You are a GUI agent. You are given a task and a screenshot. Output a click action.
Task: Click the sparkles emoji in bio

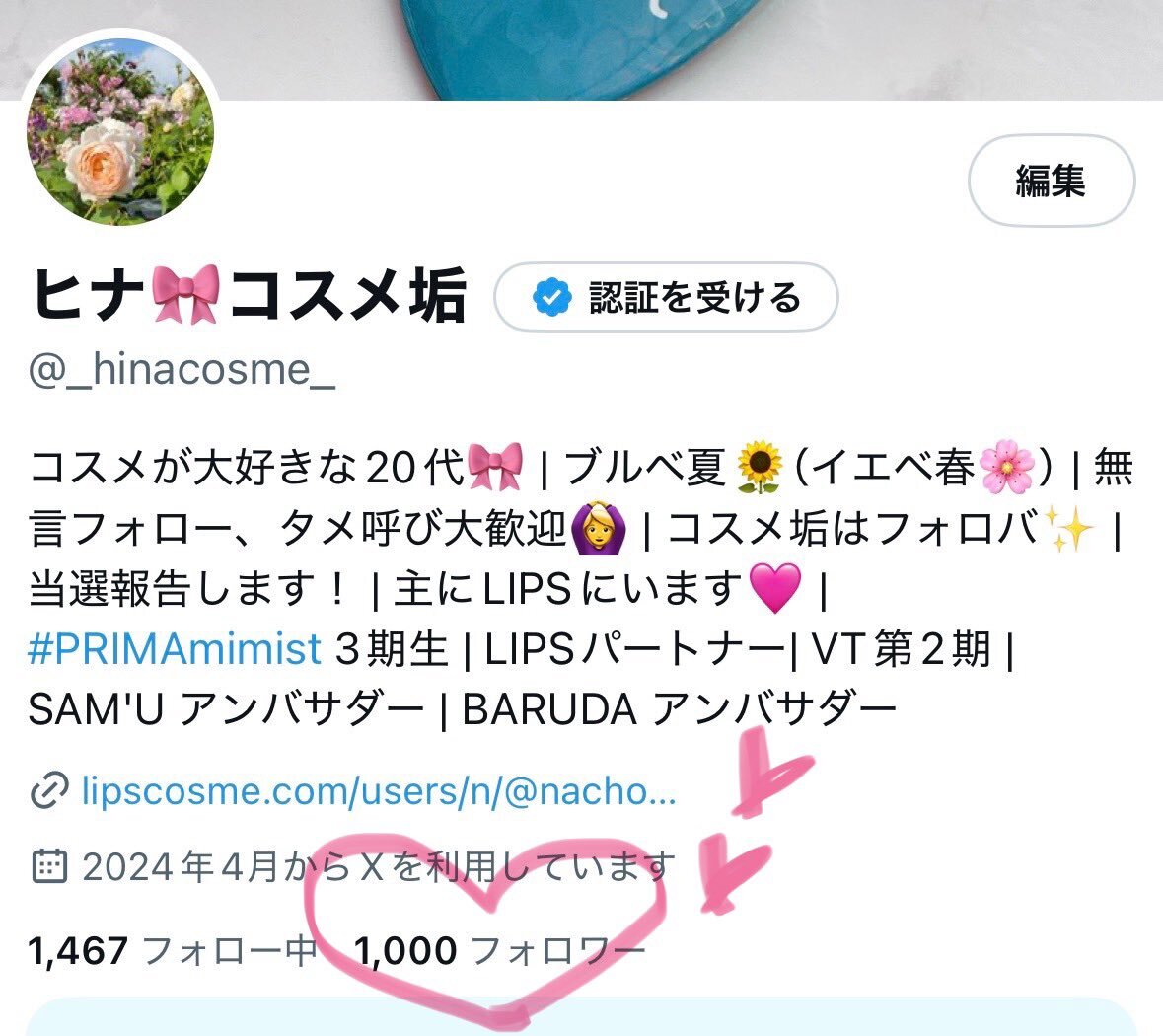click(x=1068, y=528)
